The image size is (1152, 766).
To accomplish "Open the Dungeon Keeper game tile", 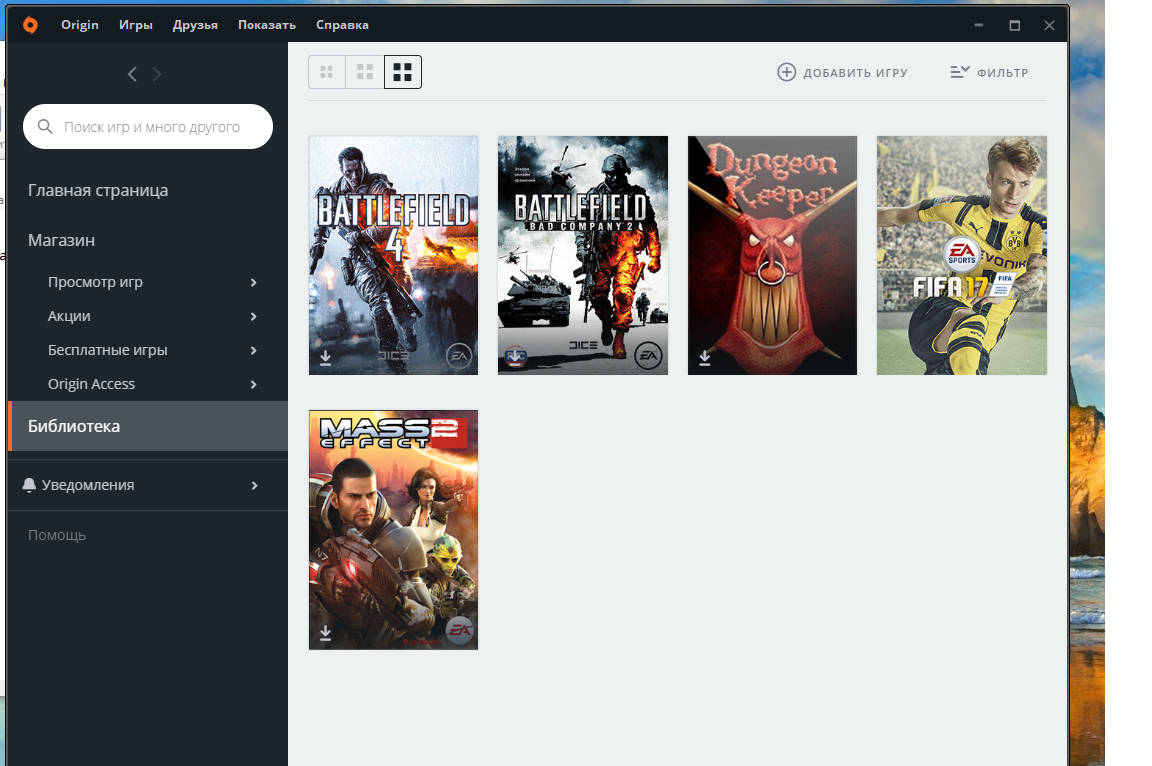I will [x=772, y=255].
